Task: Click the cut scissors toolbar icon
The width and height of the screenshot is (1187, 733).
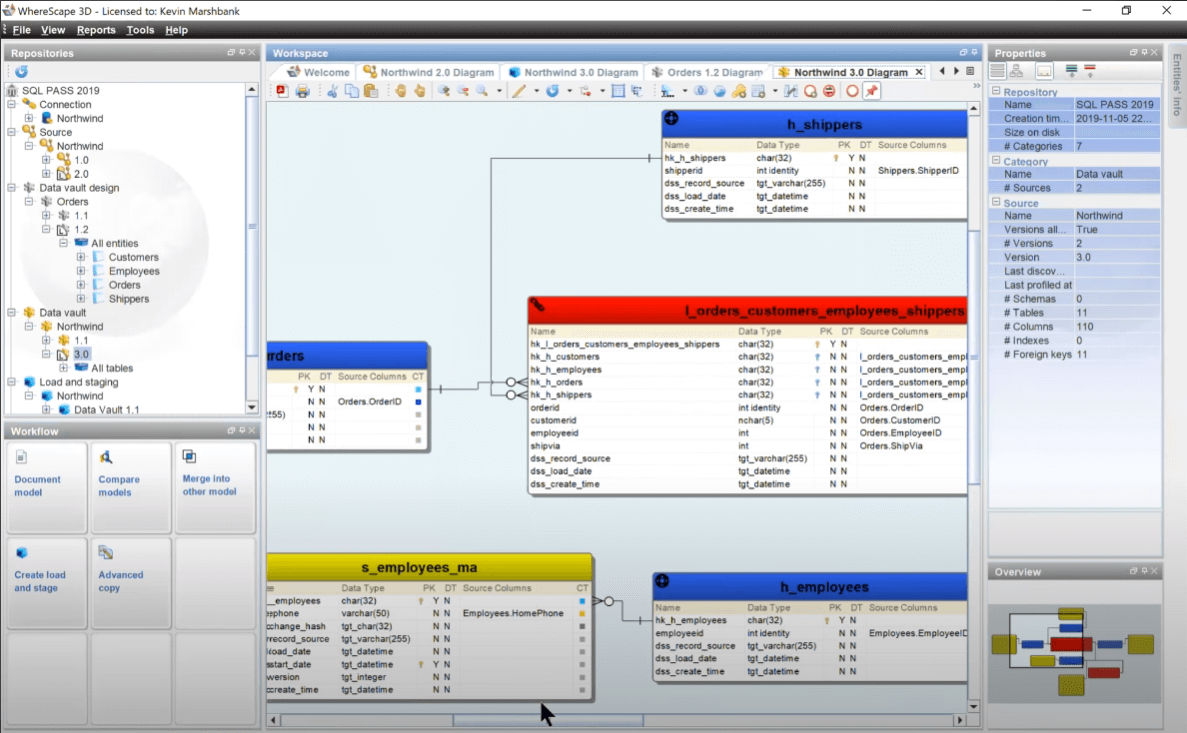Action: [333, 91]
